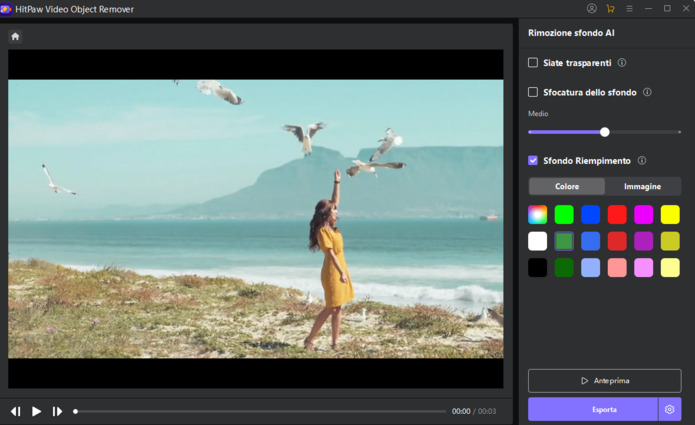Click the Home icon above the video
Screen dimensions: 695x425
15,36
